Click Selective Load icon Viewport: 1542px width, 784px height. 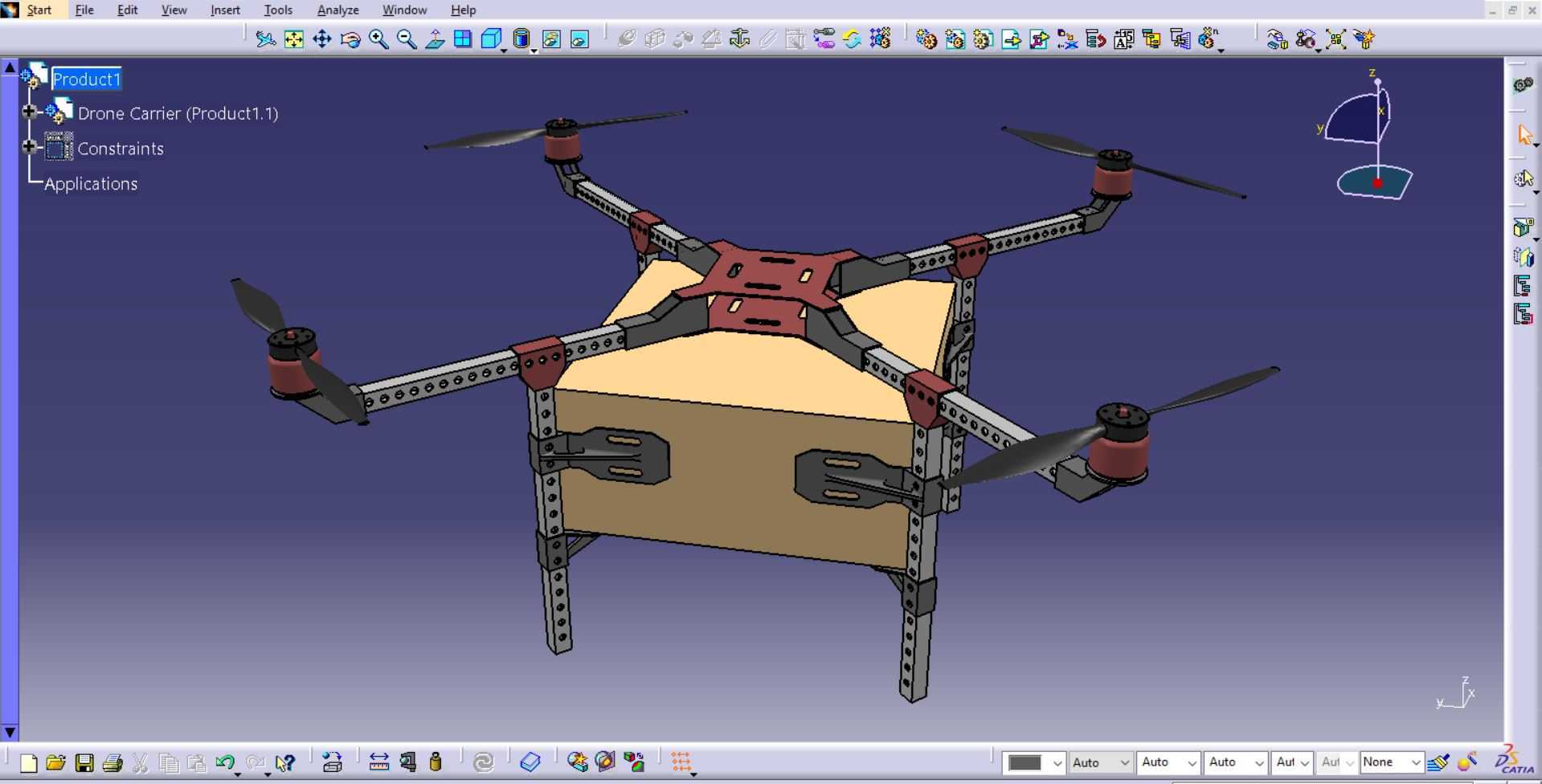click(x=1151, y=39)
